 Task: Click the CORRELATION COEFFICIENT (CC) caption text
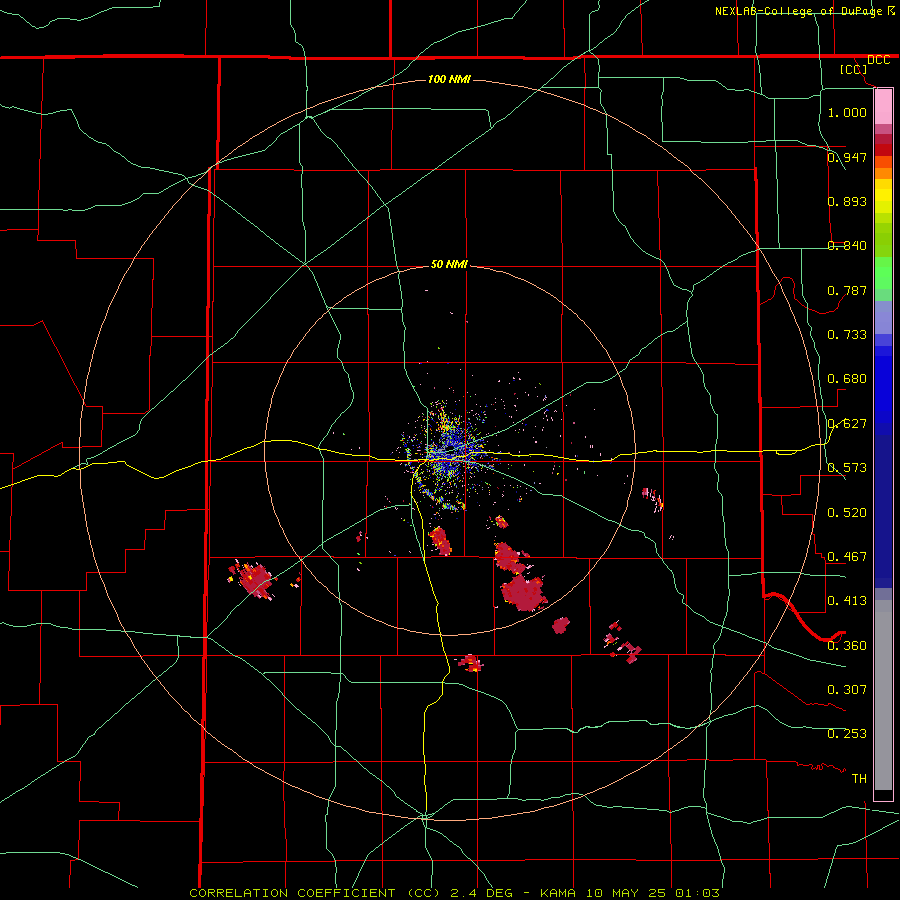coord(314,893)
